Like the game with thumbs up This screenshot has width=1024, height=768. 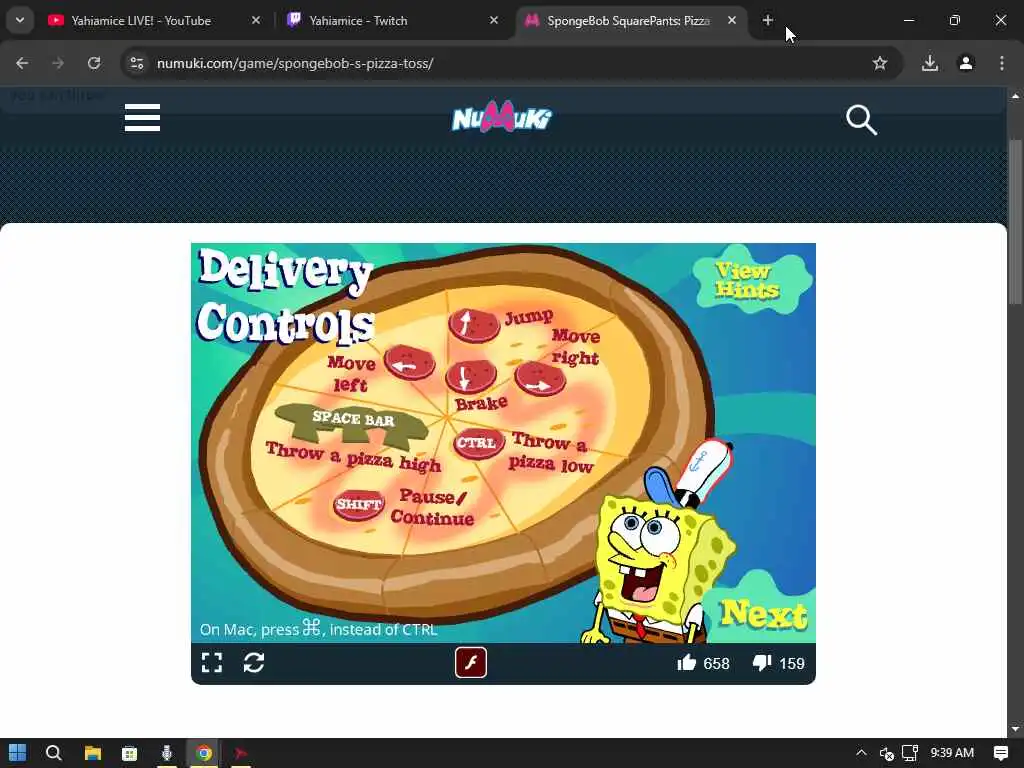coord(687,663)
